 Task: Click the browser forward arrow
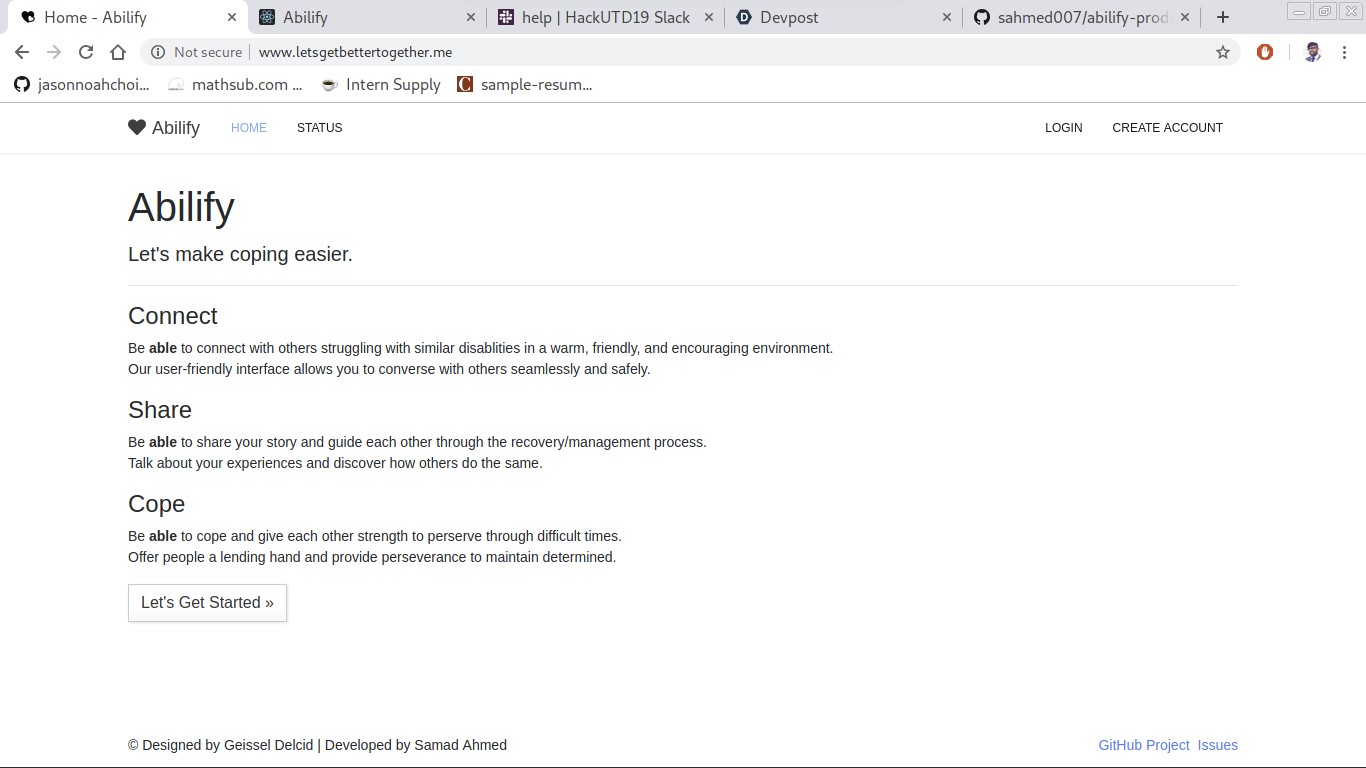click(54, 52)
